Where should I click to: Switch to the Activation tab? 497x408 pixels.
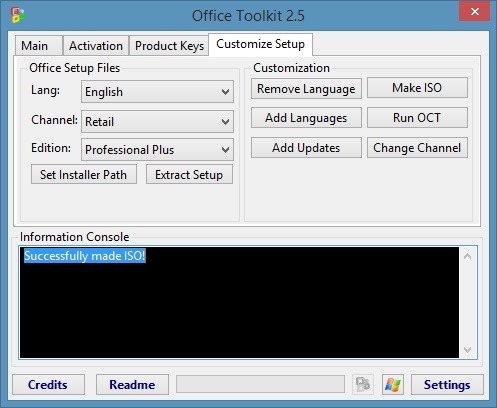pos(96,46)
